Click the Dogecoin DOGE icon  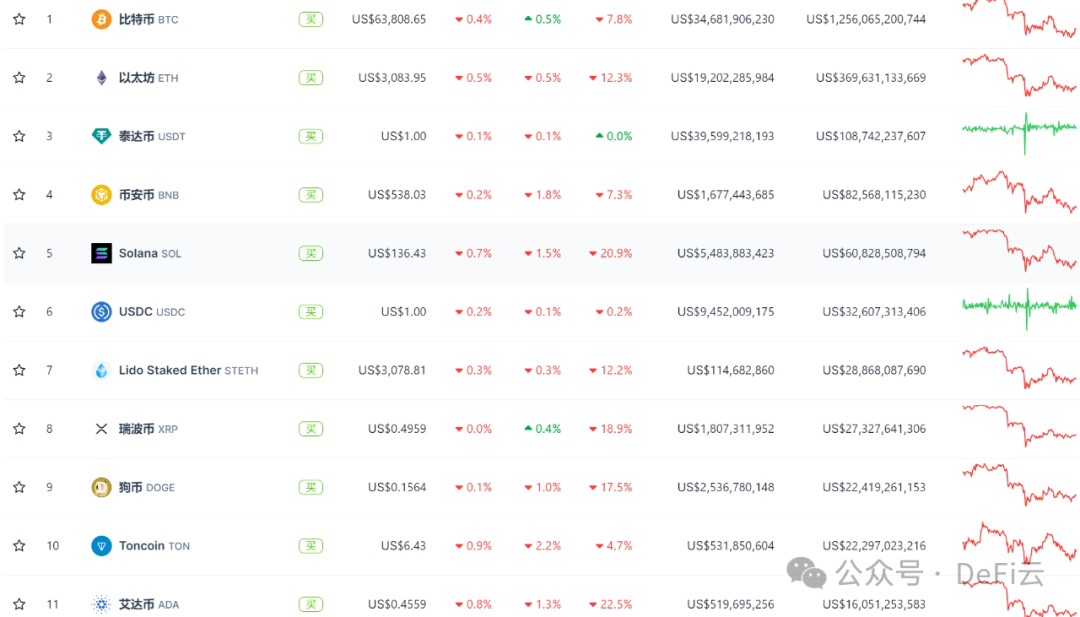pyautogui.click(x=101, y=487)
